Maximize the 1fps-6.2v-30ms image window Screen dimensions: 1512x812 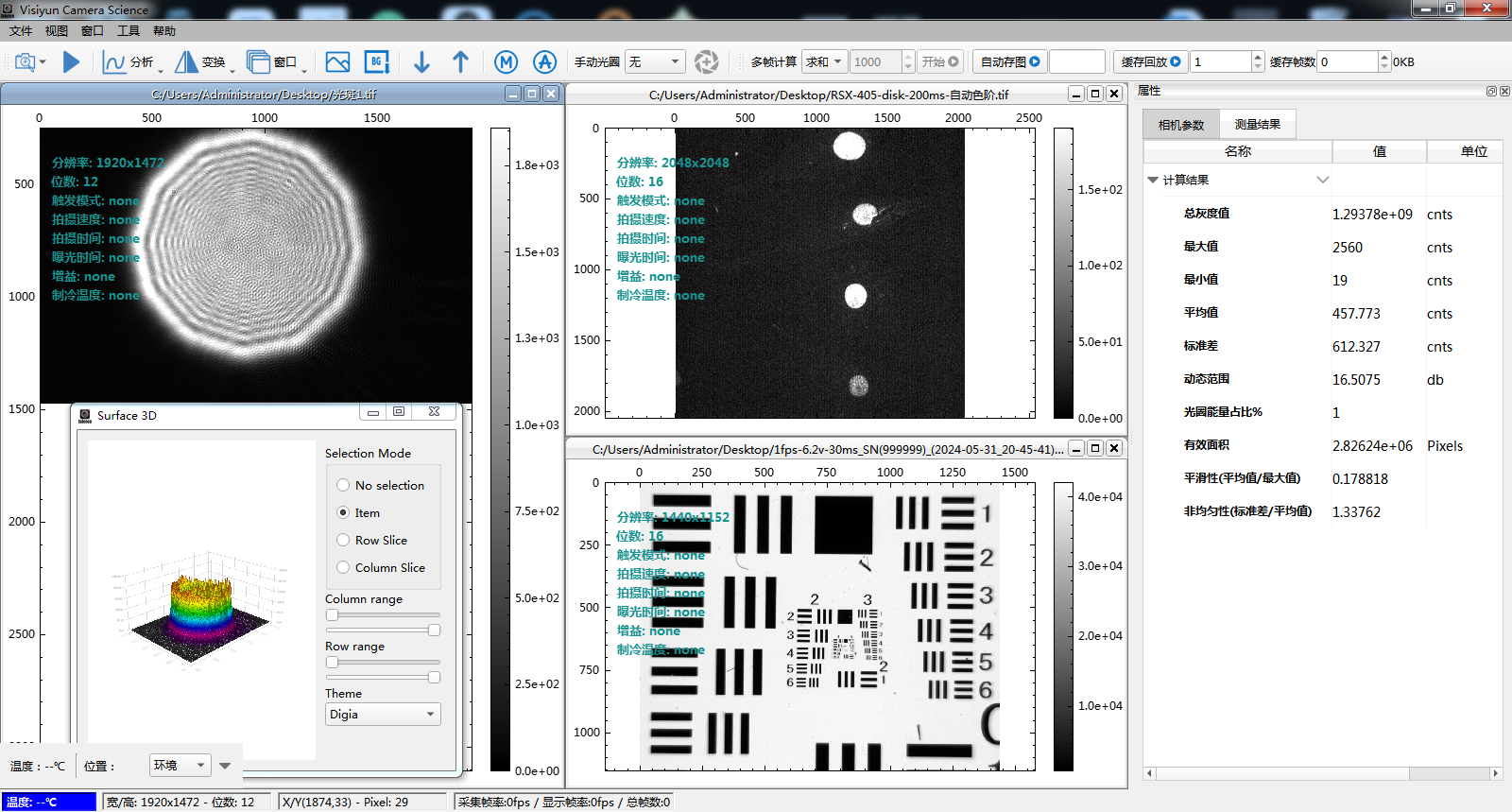[x=1095, y=448]
